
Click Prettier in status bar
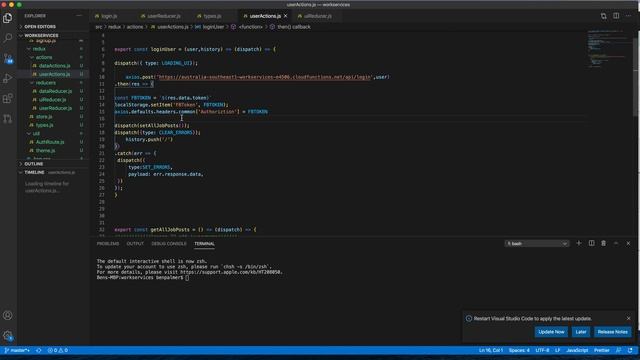pos(601,350)
